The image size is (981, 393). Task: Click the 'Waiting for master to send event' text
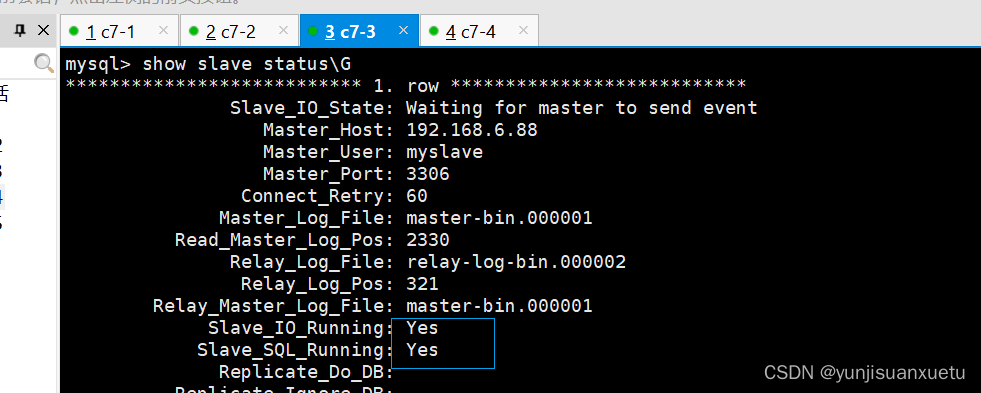click(x=582, y=108)
